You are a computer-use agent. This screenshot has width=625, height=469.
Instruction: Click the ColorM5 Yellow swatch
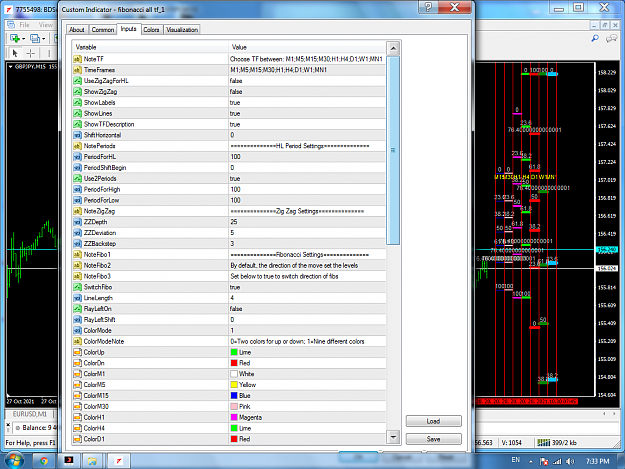234,385
